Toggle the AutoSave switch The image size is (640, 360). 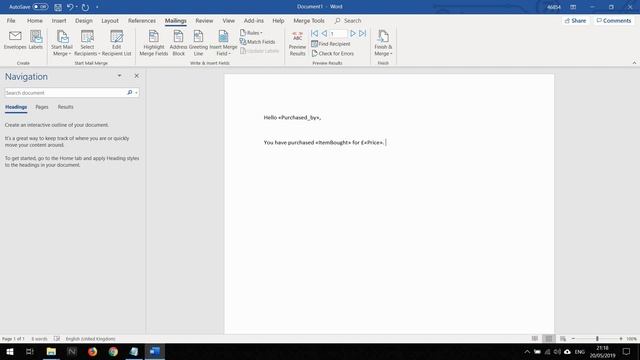pos(40,7)
